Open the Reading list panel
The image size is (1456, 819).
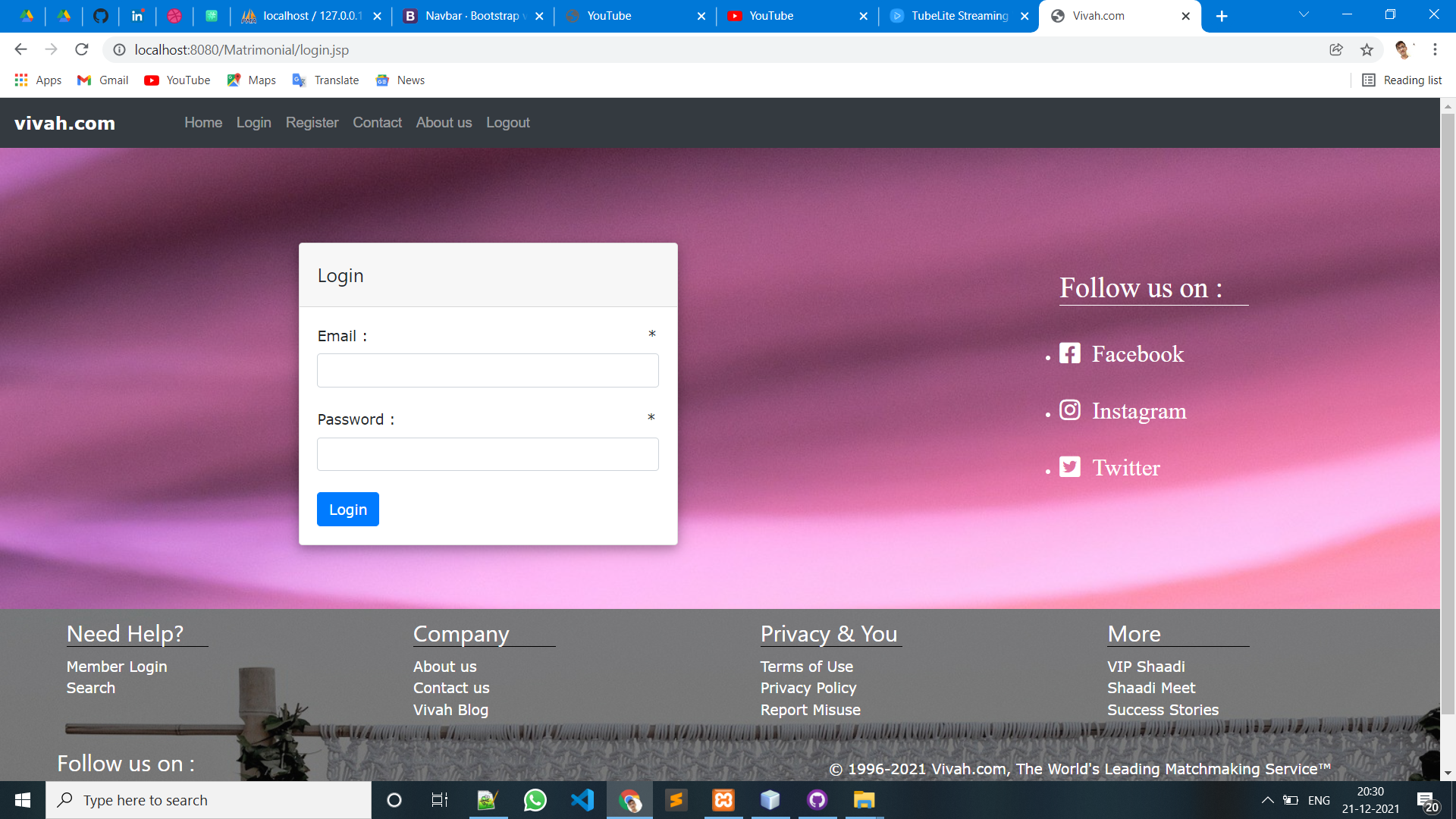[x=1401, y=80]
